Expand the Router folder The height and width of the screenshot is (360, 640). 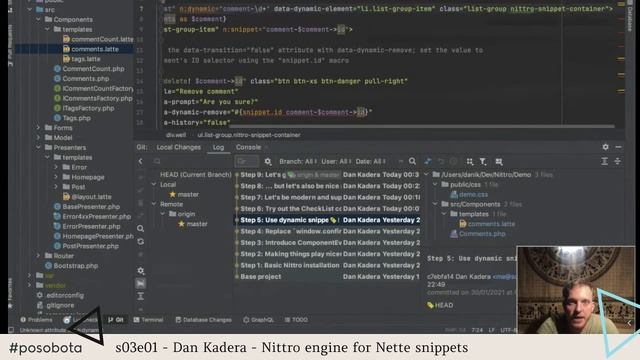[38, 256]
